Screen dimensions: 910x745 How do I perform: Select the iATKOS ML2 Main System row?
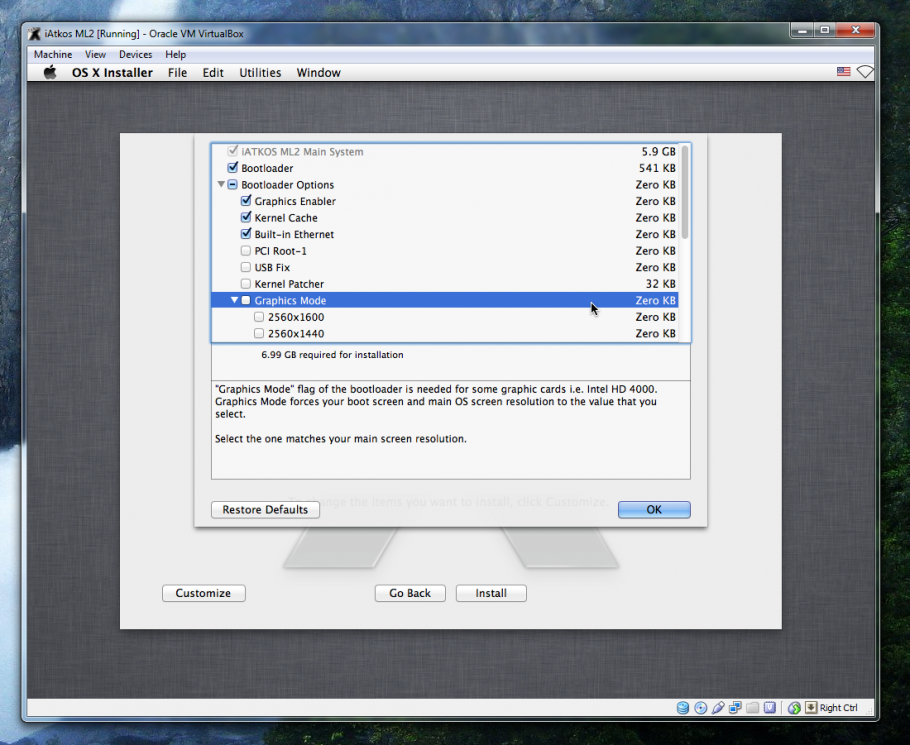pos(445,151)
